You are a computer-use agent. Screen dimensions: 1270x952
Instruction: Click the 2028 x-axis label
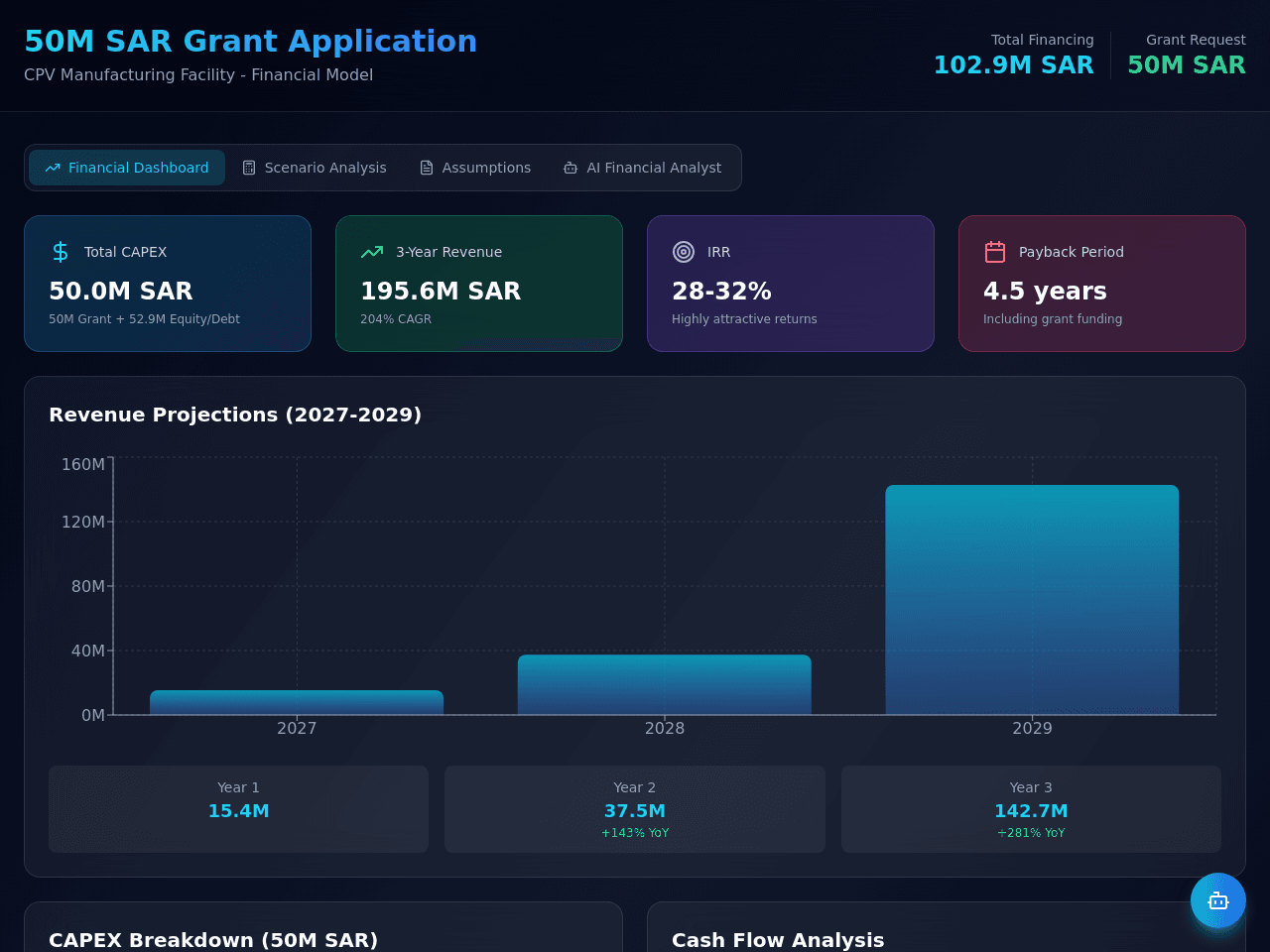[x=665, y=728]
